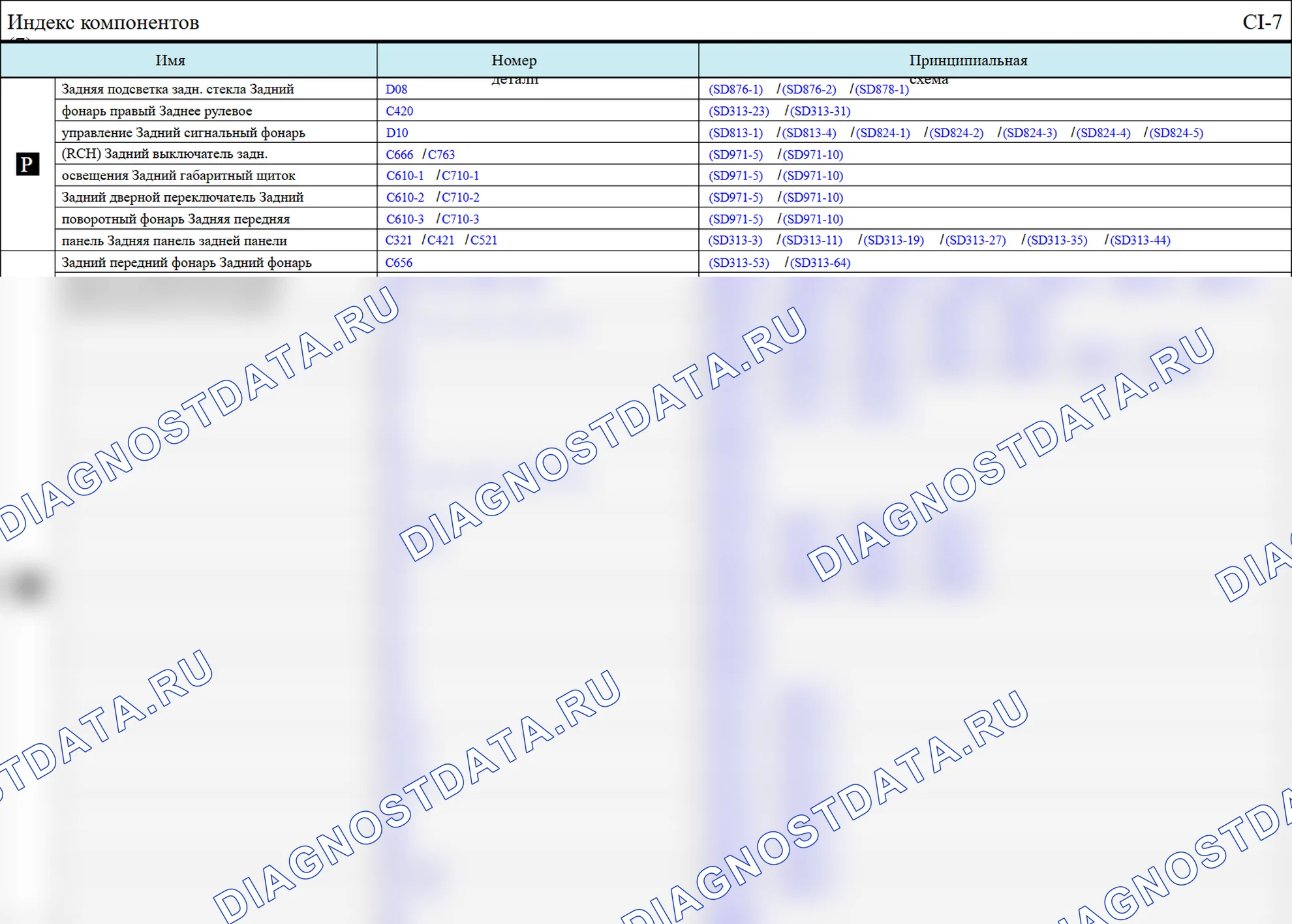
Task: Click the 'освещения Задний габаритный щиток' name
Action: pyautogui.click(x=178, y=176)
